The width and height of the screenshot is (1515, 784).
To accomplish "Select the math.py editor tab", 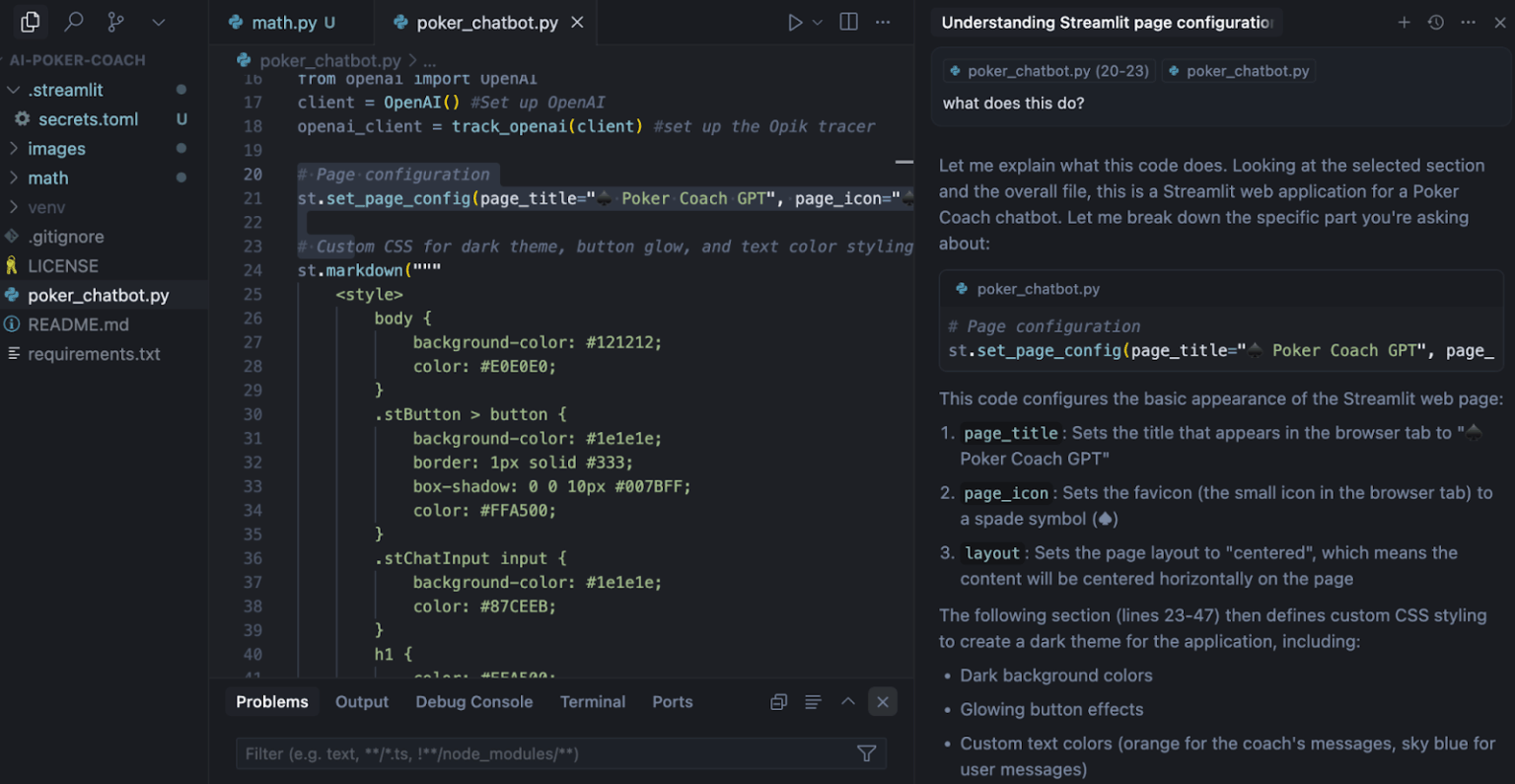I will [284, 22].
